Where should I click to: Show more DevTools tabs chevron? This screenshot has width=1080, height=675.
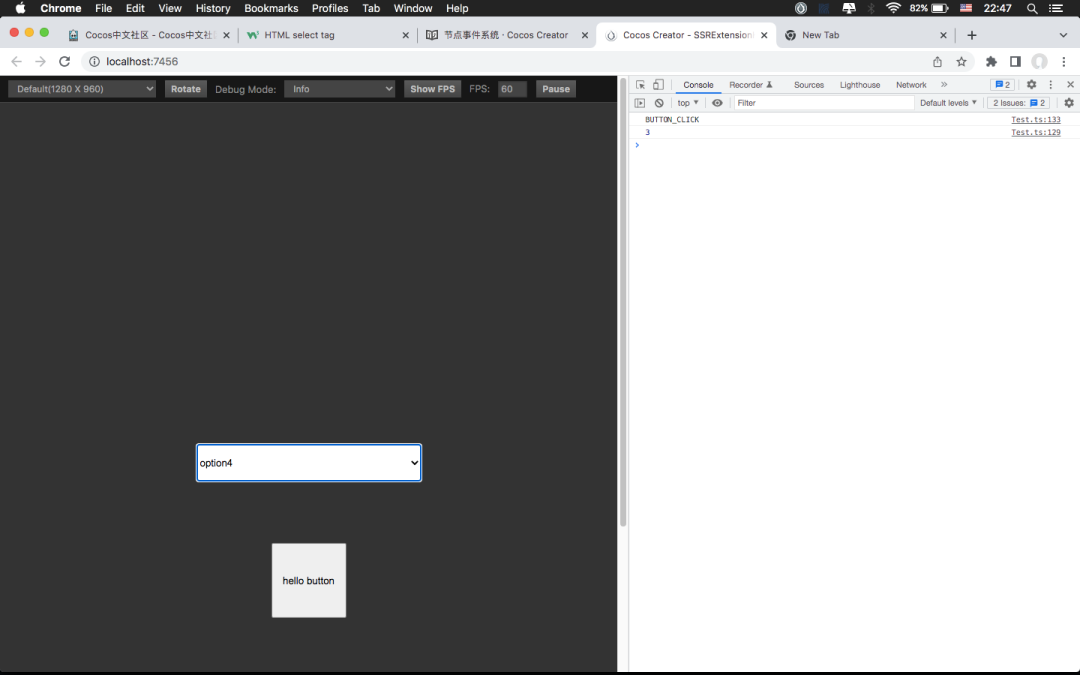(944, 84)
